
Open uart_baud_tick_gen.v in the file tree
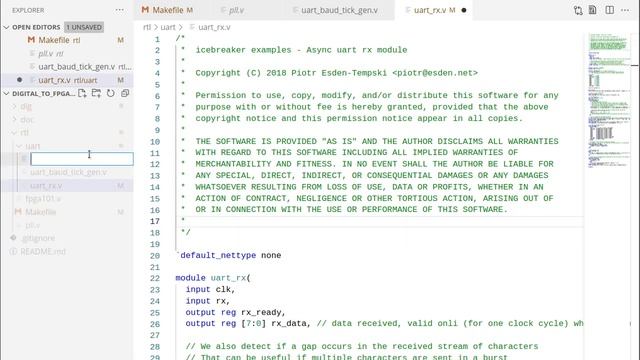67,172
